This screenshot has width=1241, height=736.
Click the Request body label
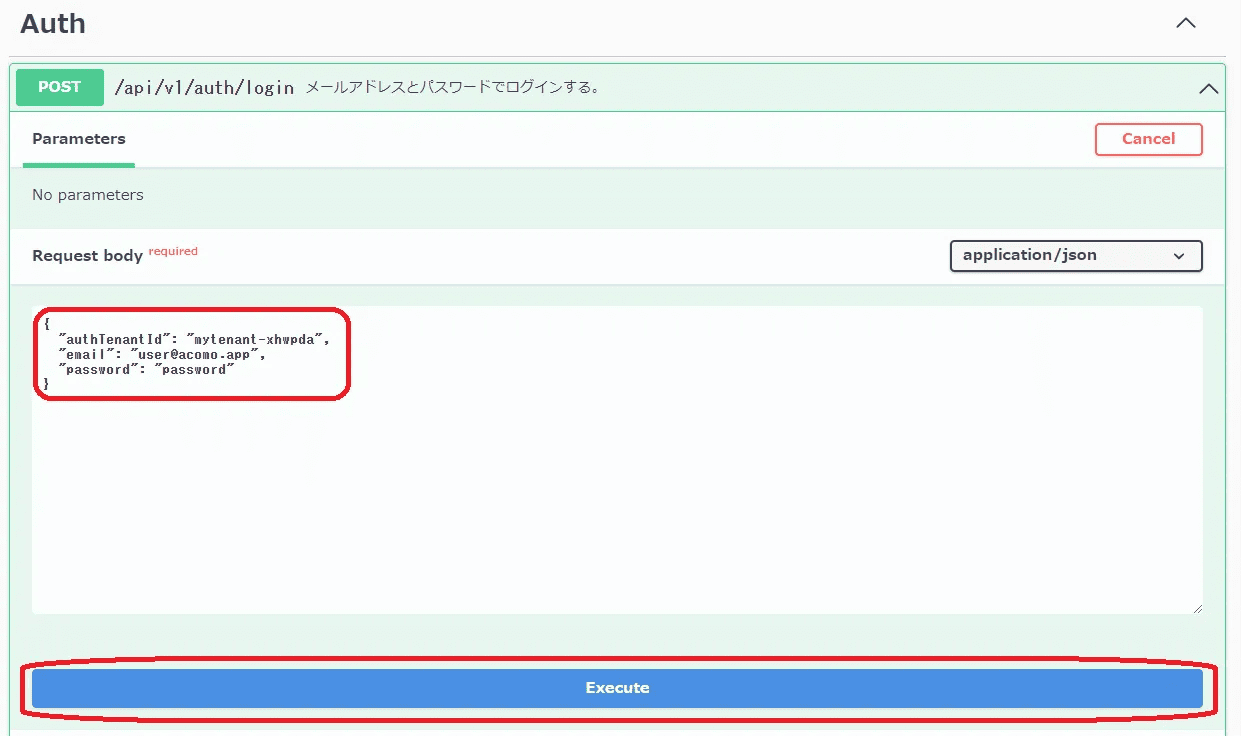click(87, 256)
